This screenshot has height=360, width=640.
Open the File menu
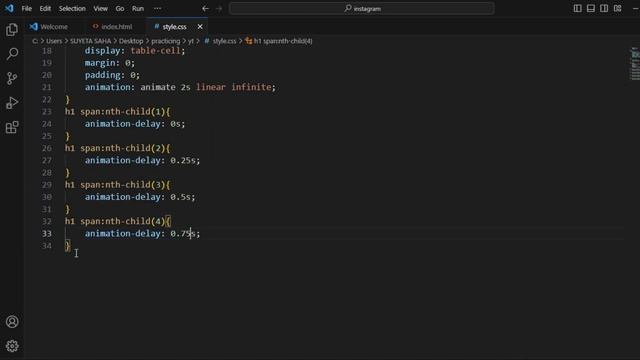[27, 8]
